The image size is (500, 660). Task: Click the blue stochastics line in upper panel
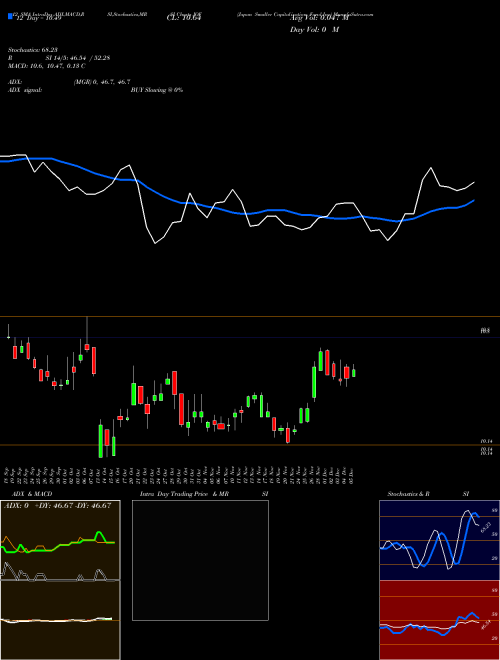click(x=463, y=539)
